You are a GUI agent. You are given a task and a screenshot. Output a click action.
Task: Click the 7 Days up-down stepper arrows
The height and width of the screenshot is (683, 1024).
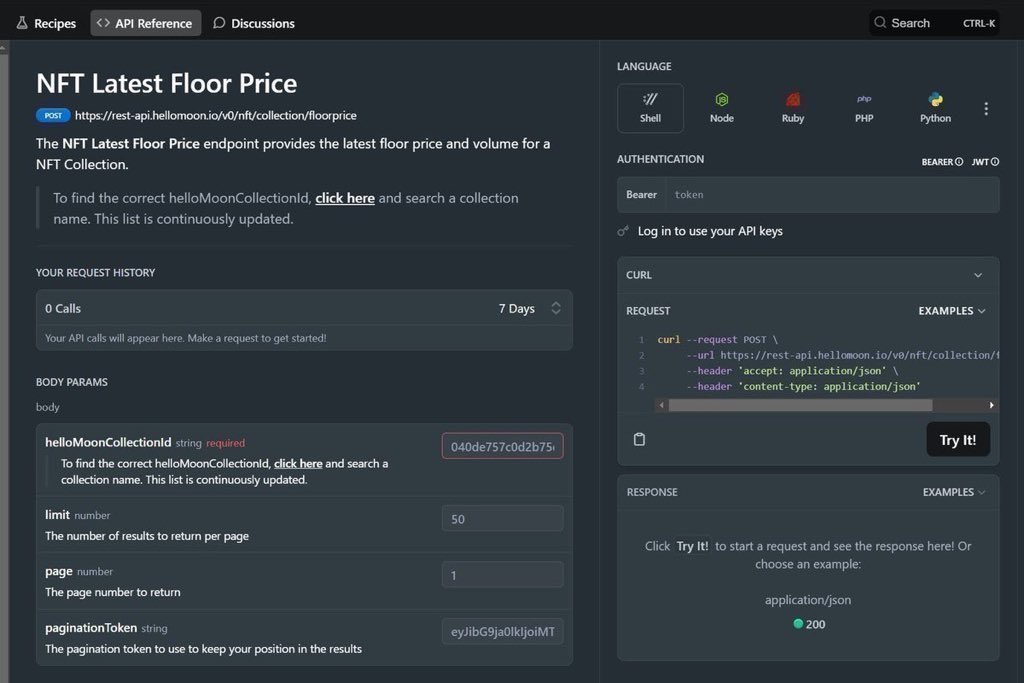556,308
